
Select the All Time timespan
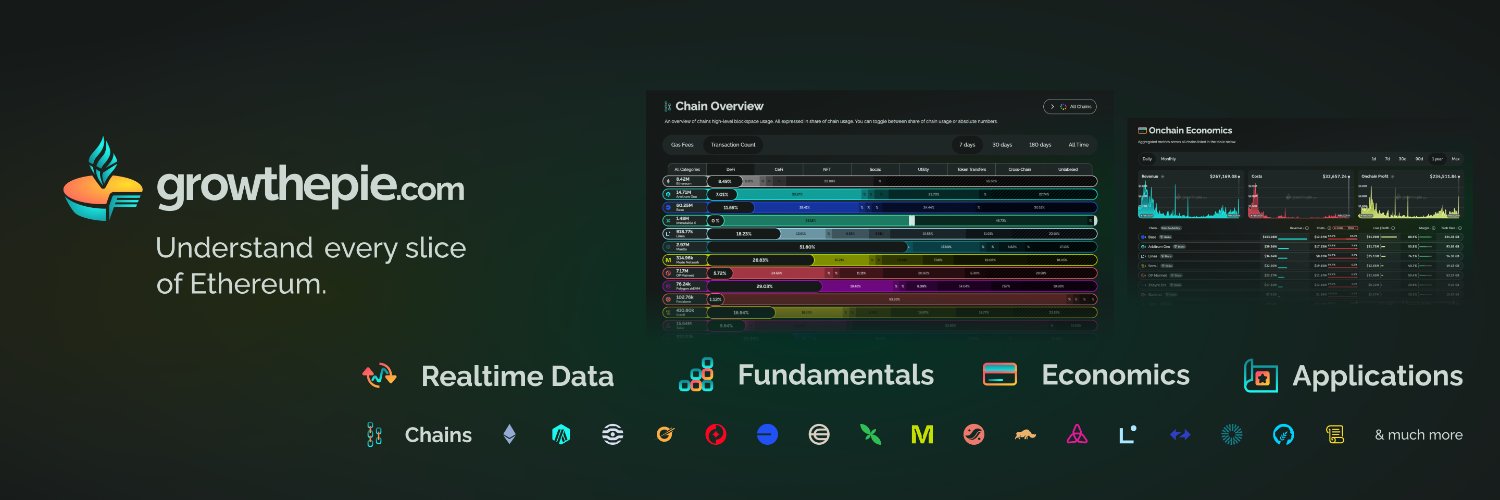(x=1078, y=145)
